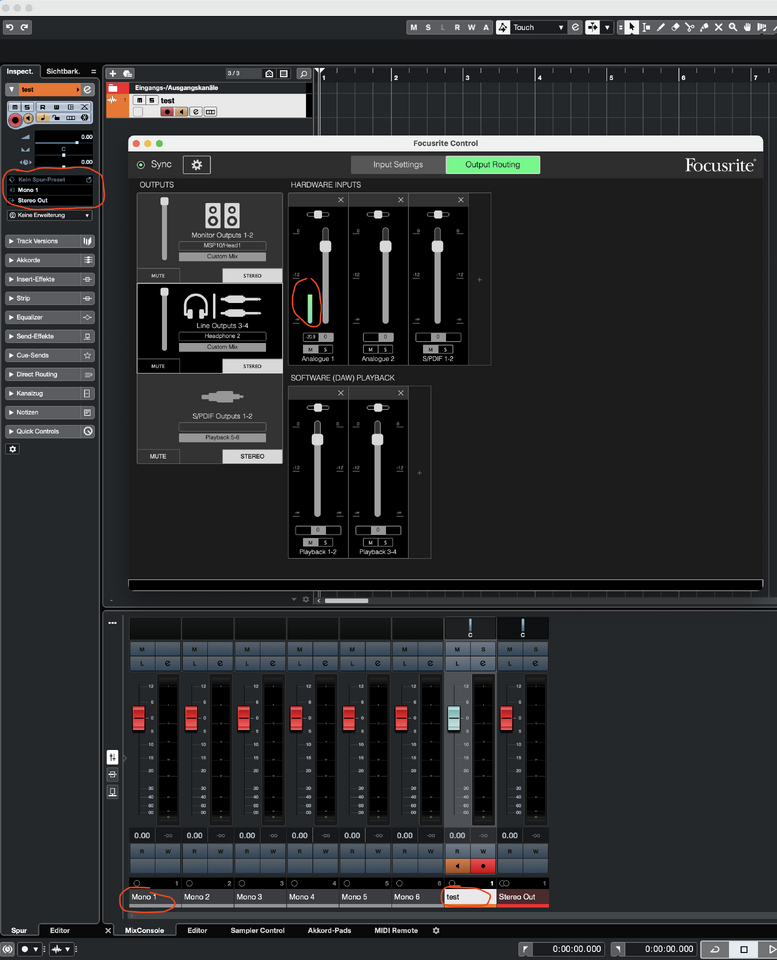This screenshot has height=960, width=777.
Task: Switch to the Input Settings tab
Action: [398, 165]
